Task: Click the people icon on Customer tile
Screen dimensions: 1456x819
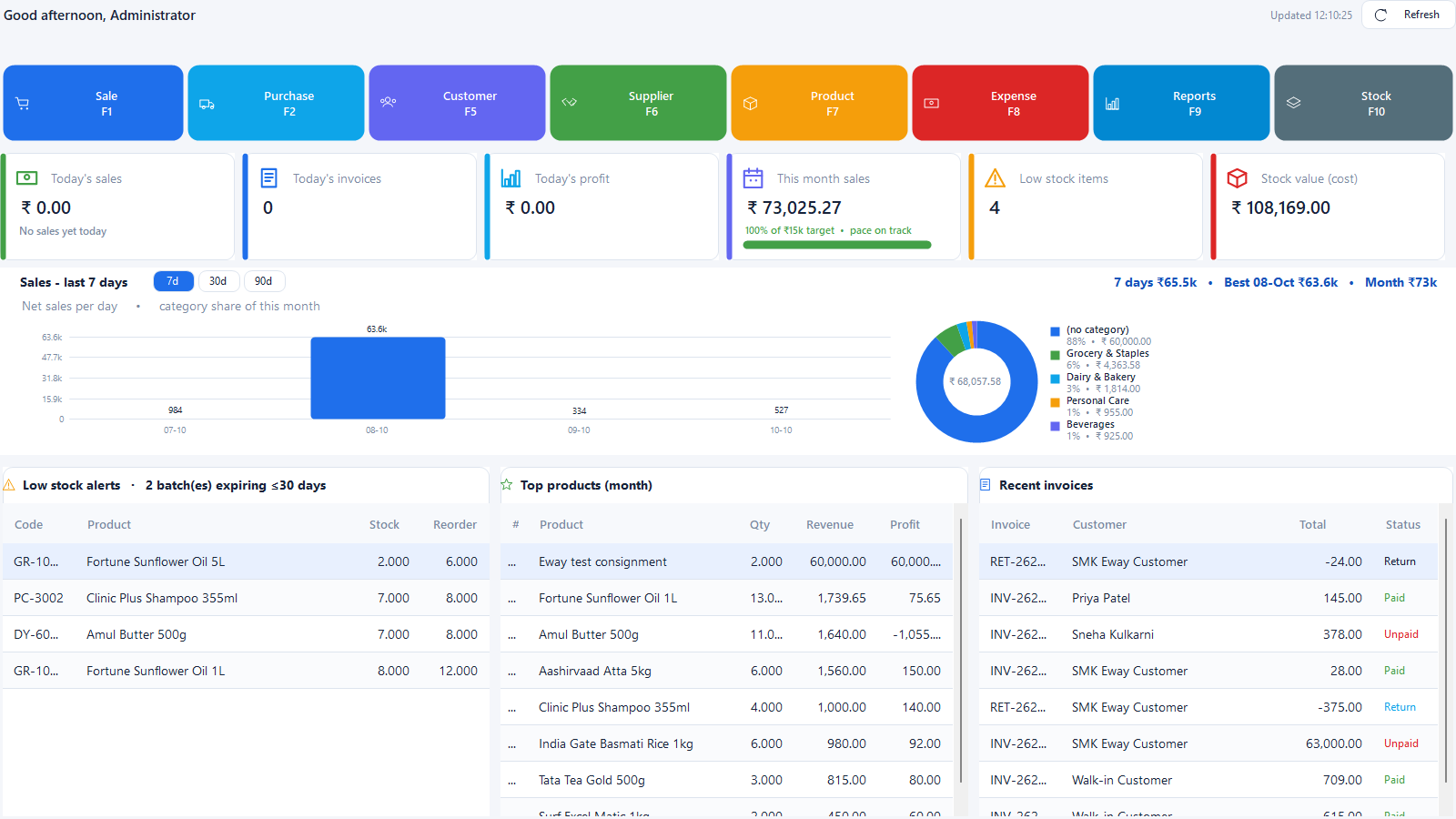Action: click(388, 102)
